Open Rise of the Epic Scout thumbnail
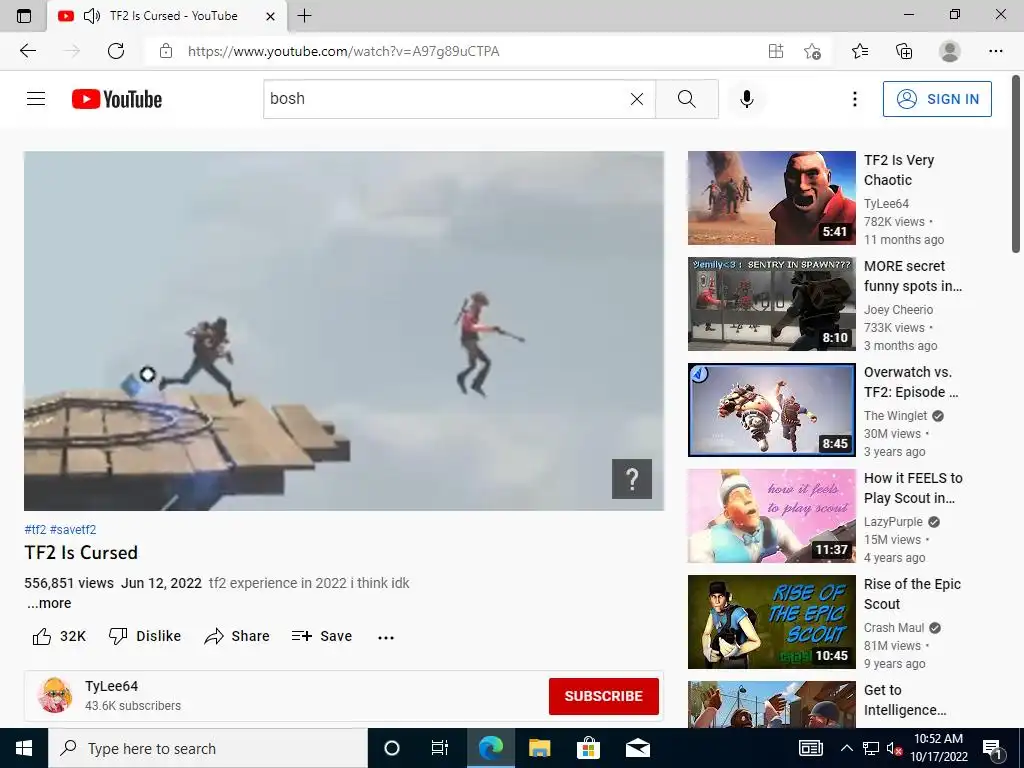 coord(771,622)
